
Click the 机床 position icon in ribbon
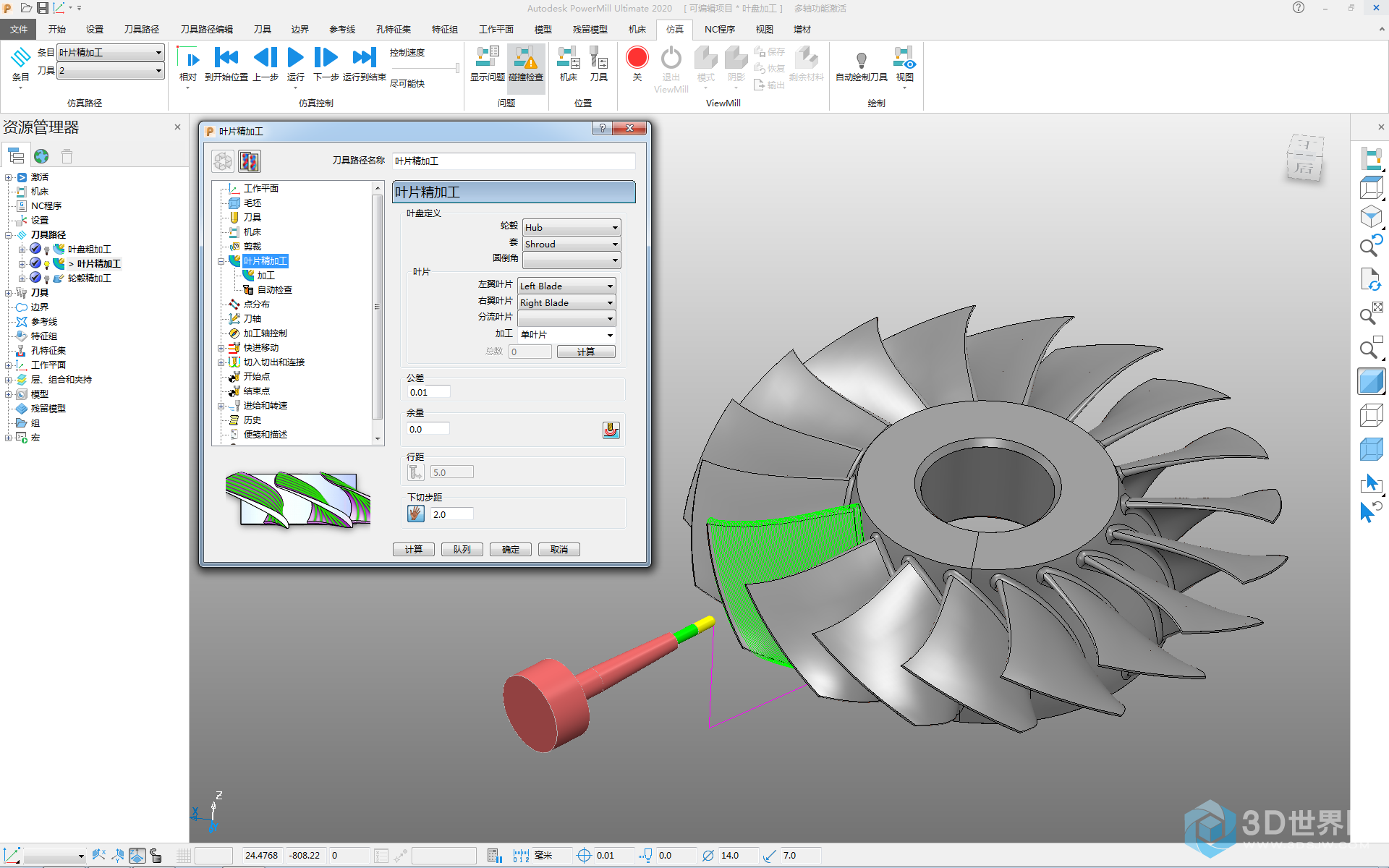[569, 58]
